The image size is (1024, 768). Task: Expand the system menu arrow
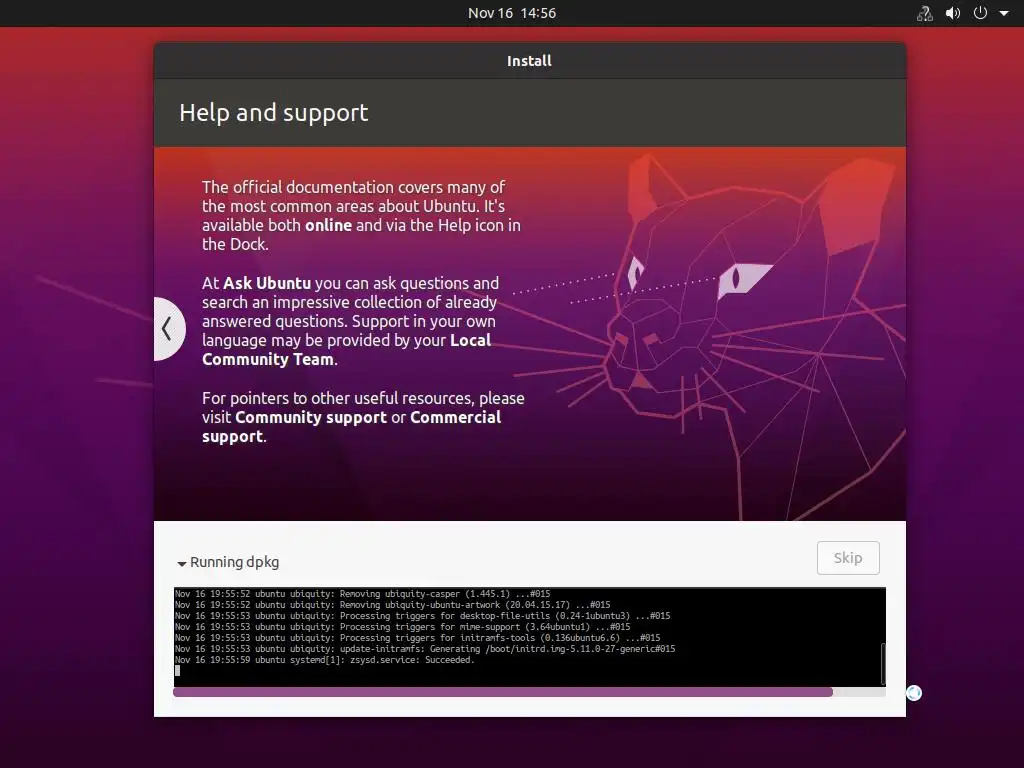tap(1004, 13)
